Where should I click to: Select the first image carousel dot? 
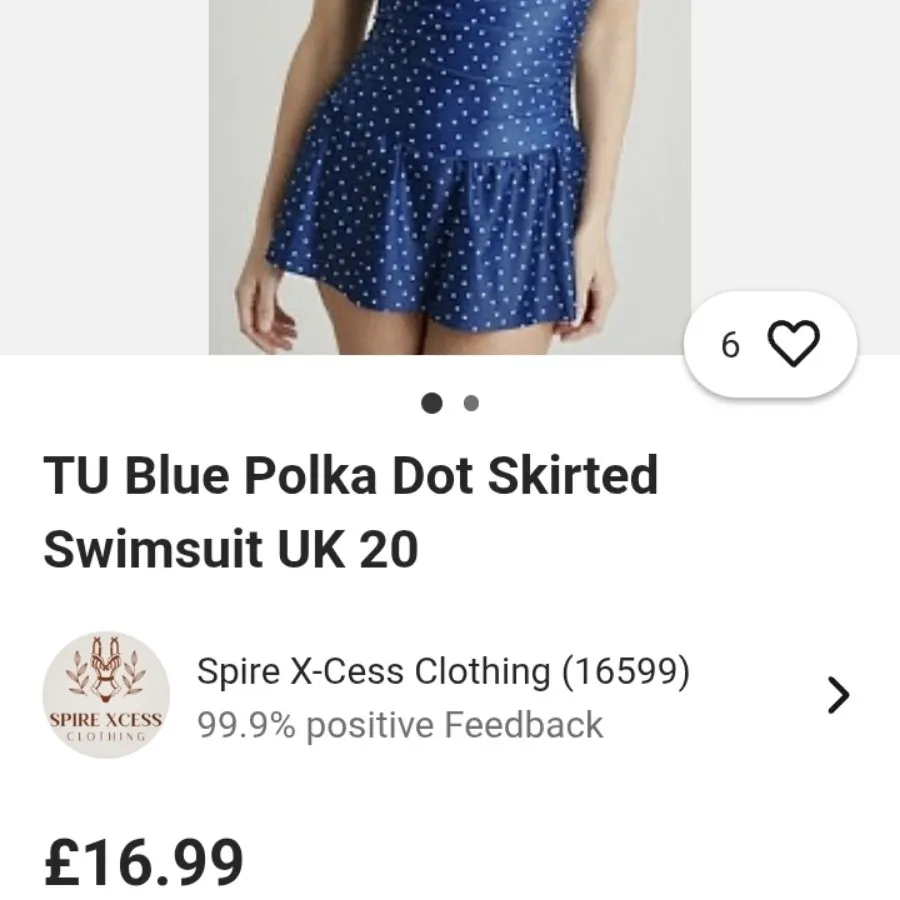(x=432, y=403)
